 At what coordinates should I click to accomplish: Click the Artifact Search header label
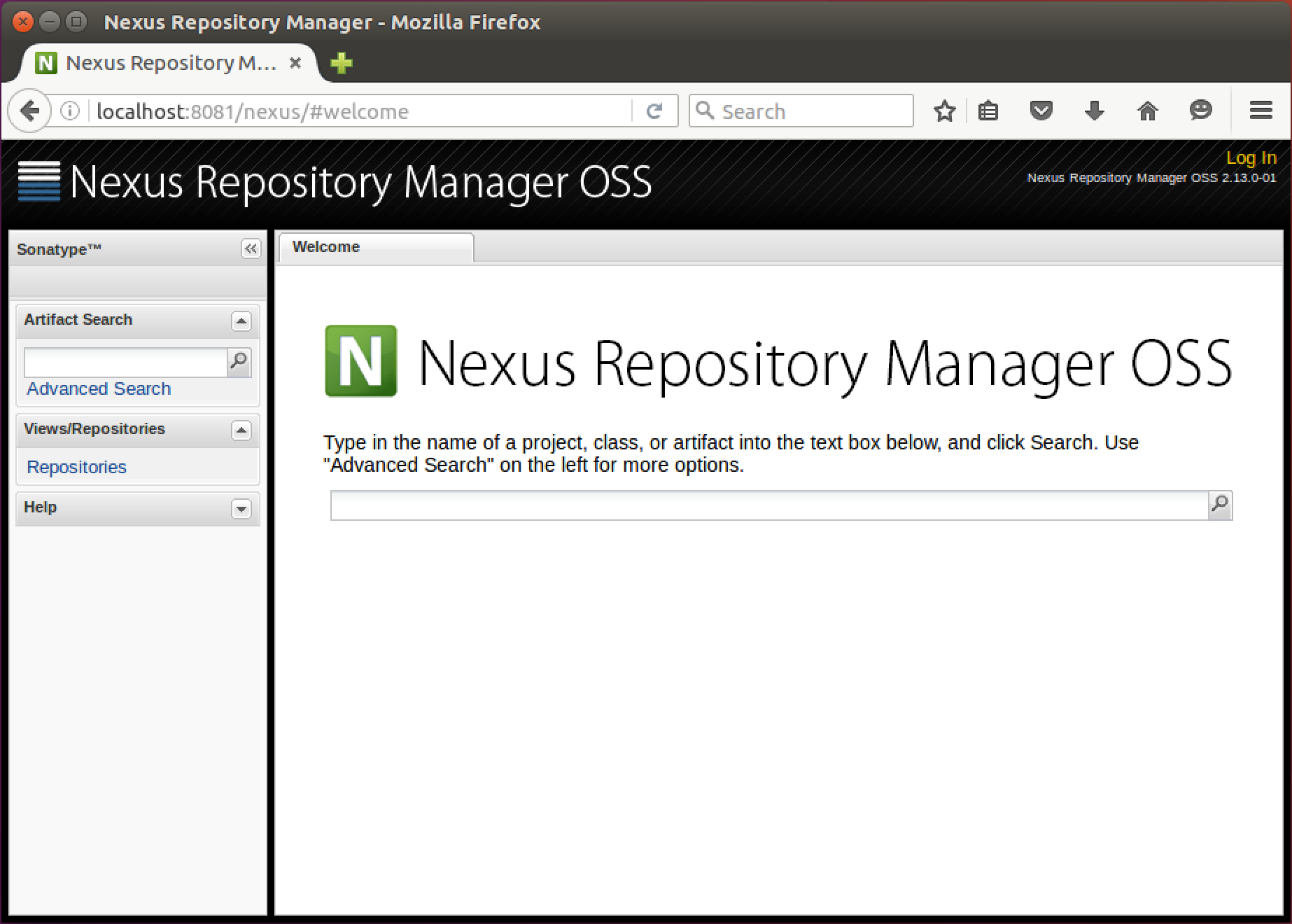point(78,319)
